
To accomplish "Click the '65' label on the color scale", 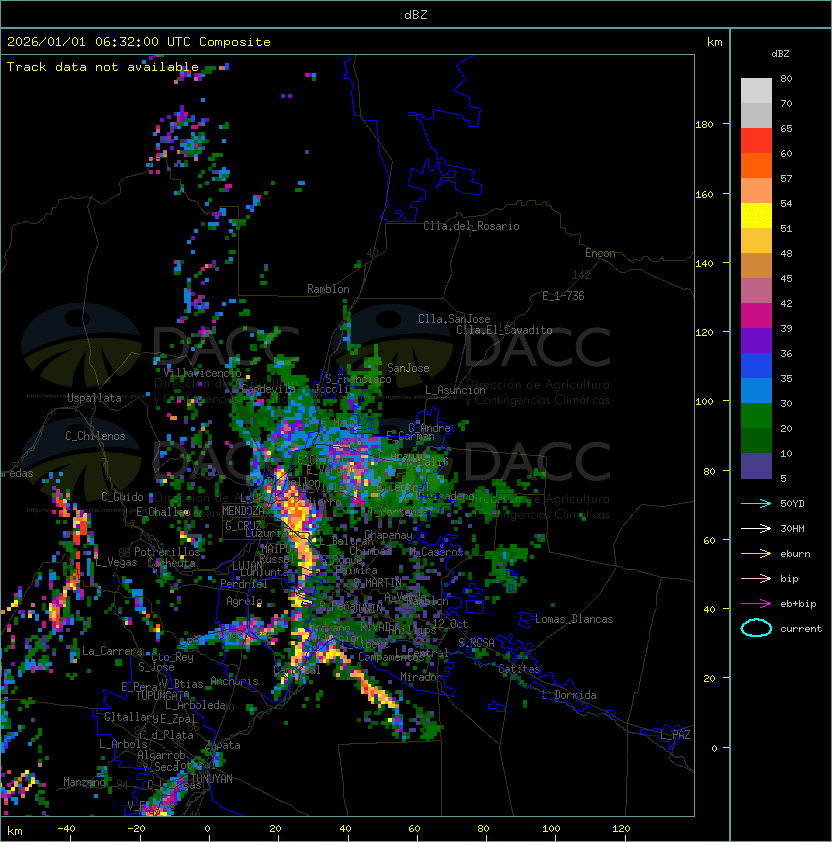I will [786, 128].
